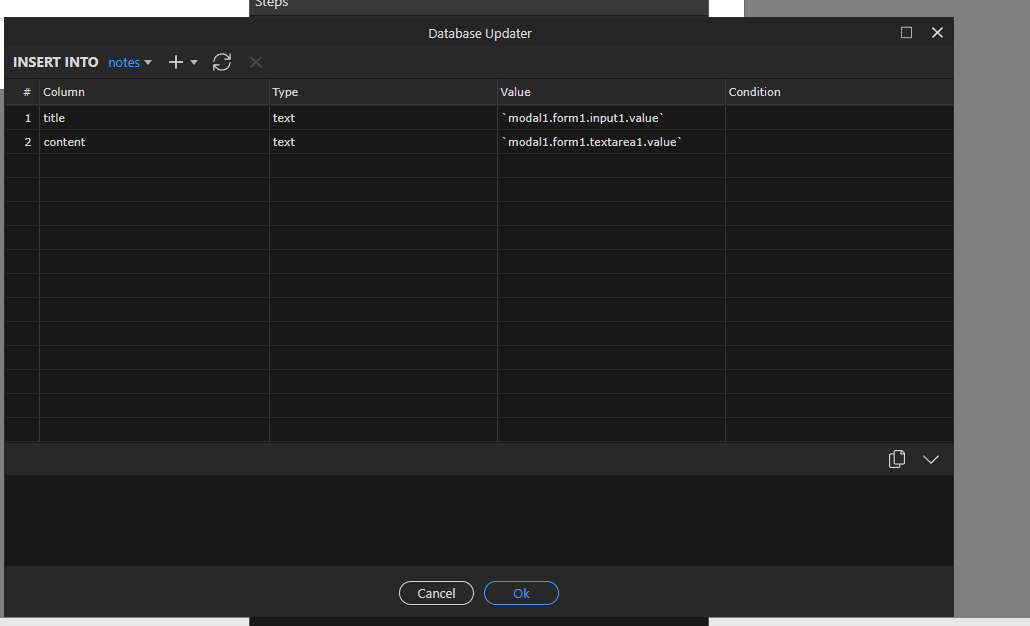This screenshot has width=1030, height=626.
Task: Click the Condition cell for the title row
Action: pyautogui.click(x=838, y=118)
